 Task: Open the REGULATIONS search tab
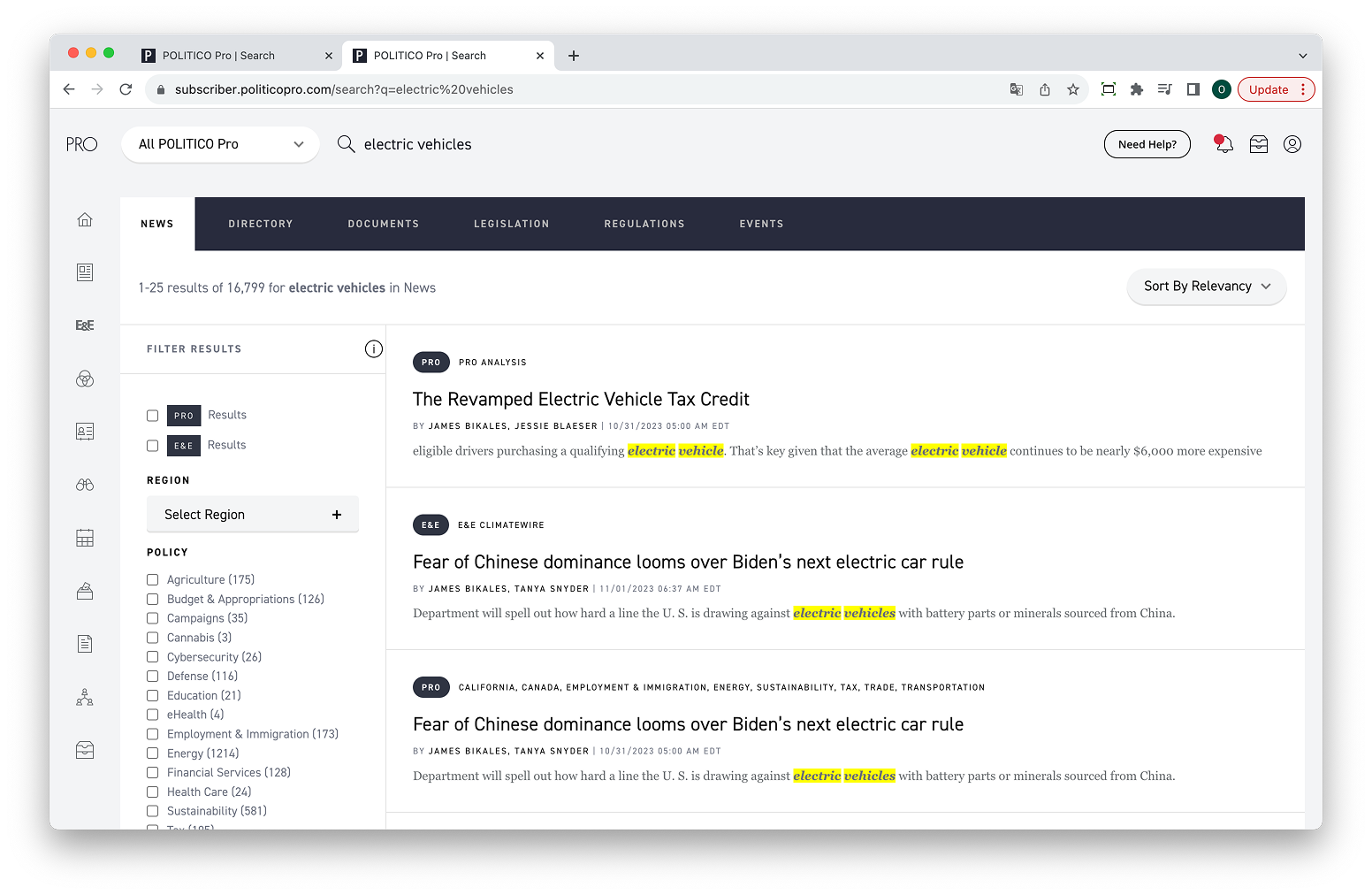click(644, 224)
